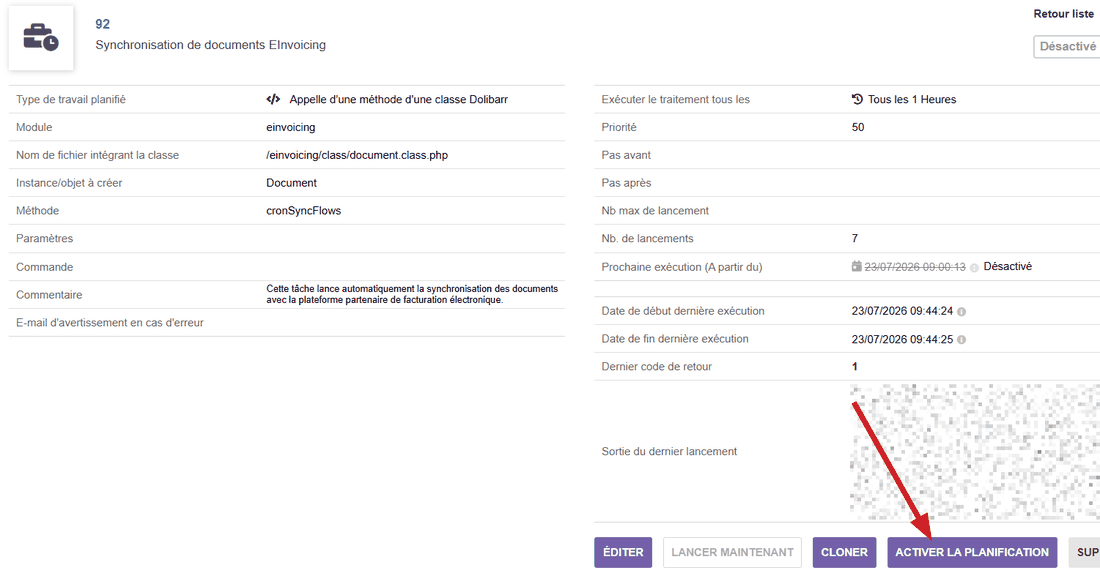
Task: Click the Synchronisation de documents EInvoicing title
Action: tap(210, 45)
